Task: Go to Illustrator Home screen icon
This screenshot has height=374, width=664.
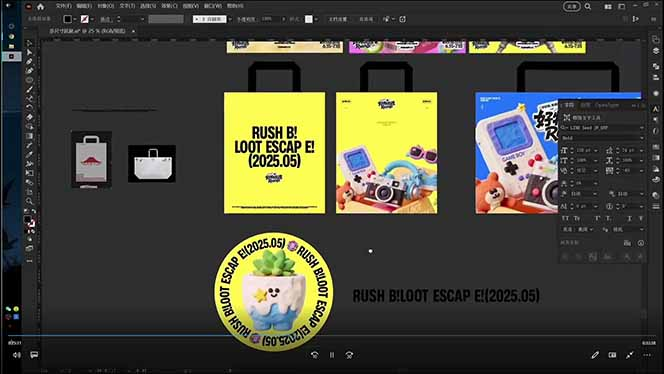Action: click(41, 6)
